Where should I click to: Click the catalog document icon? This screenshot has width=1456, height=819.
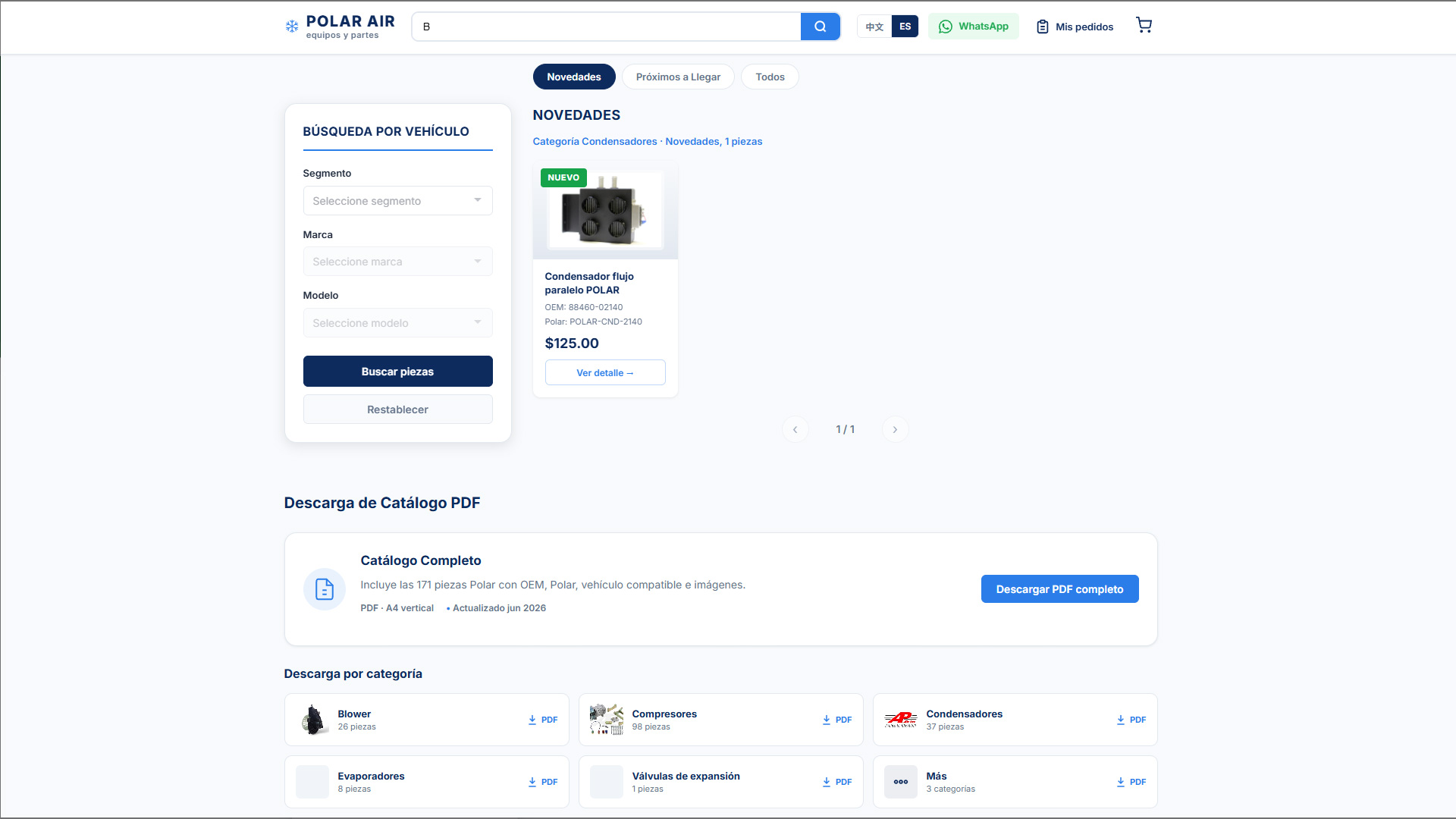tap(325, 589)
